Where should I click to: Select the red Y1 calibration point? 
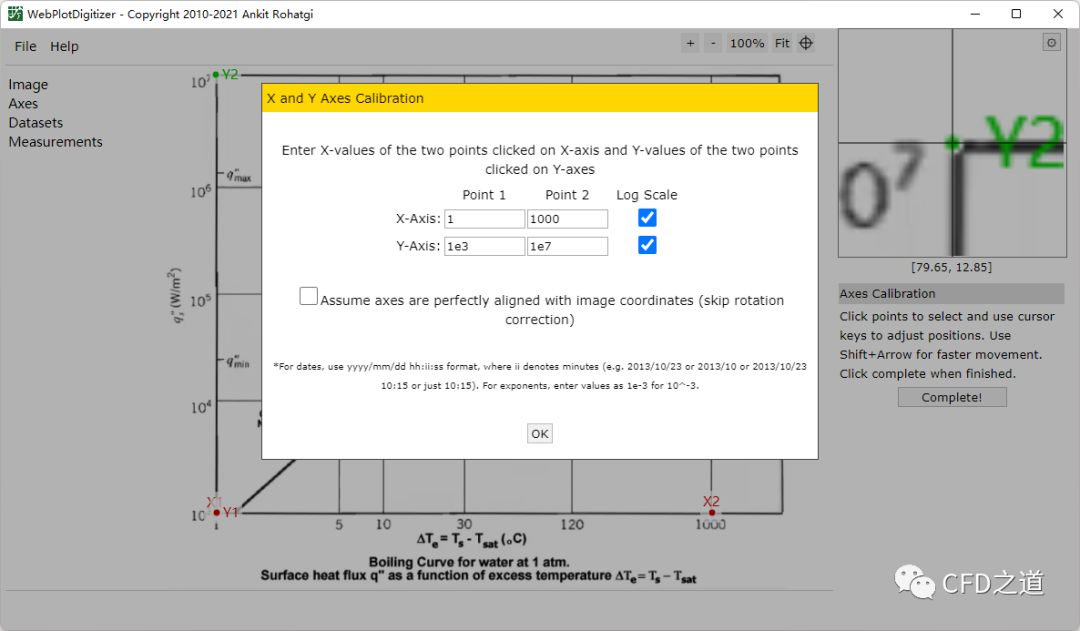[217, 513]
